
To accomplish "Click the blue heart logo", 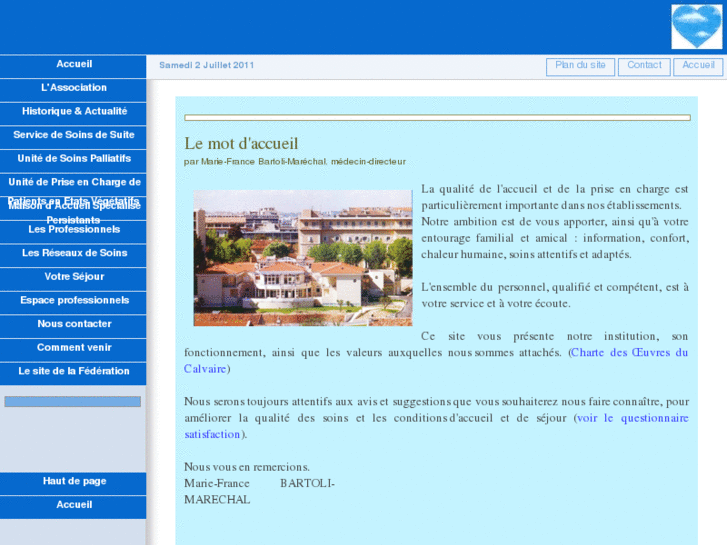I will [696, 26].
